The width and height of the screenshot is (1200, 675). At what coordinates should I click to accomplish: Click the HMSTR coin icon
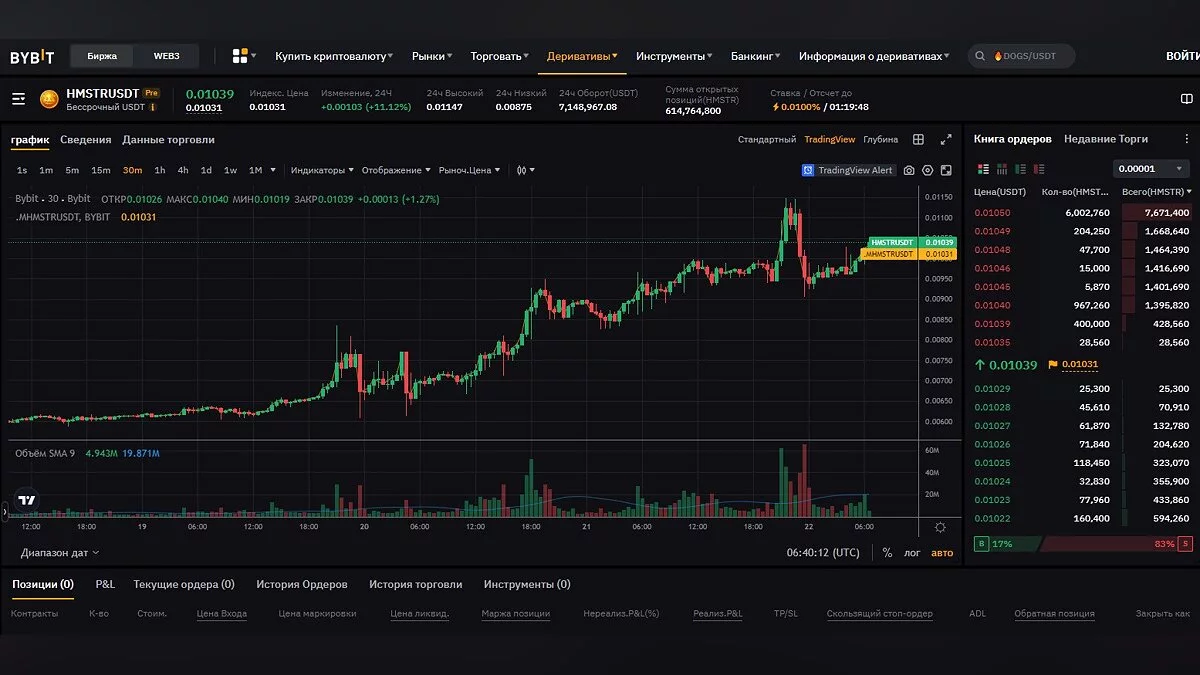48,99
